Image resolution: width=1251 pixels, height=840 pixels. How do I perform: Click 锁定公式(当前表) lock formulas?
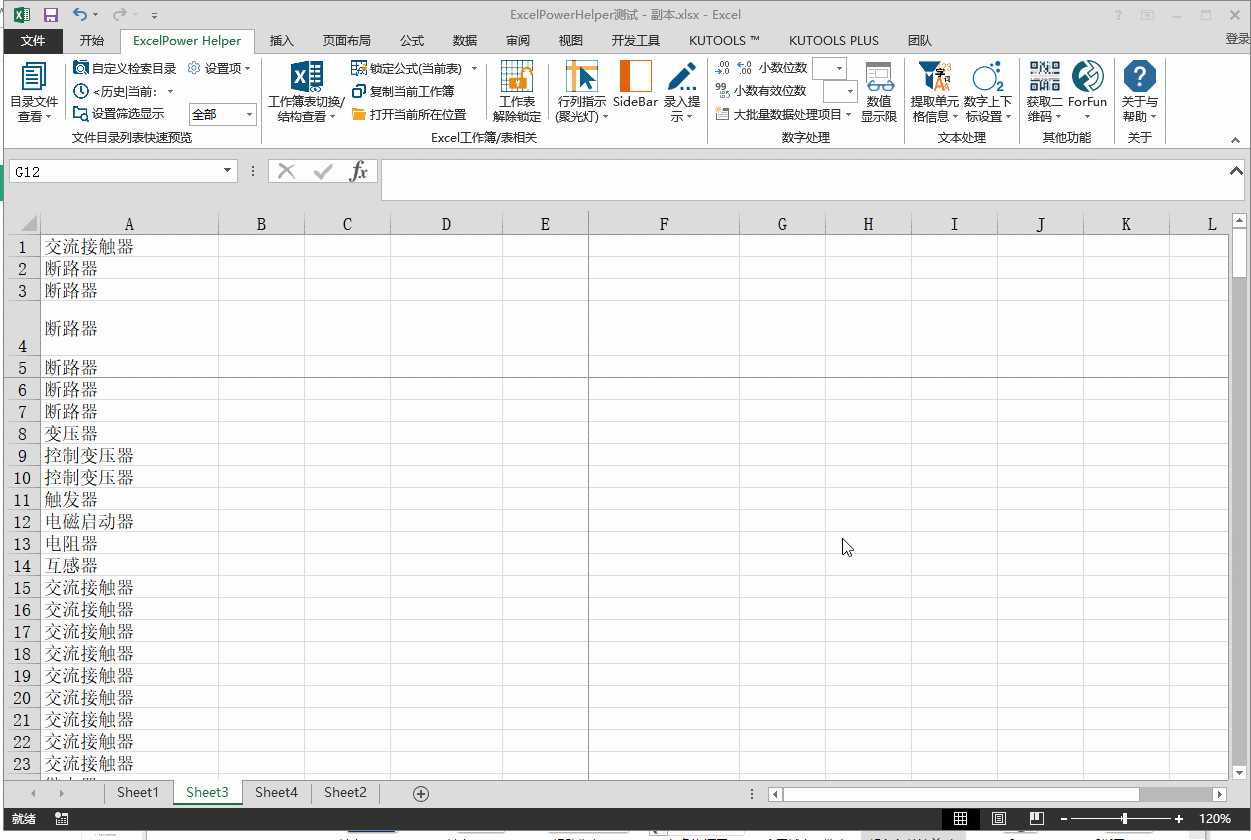407,69
